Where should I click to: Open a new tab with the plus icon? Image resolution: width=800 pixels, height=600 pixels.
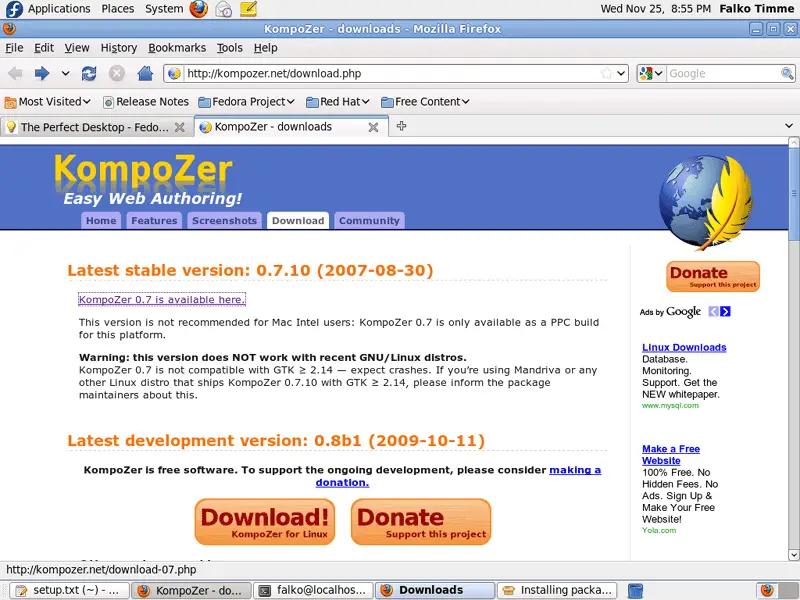coord(402,126)
